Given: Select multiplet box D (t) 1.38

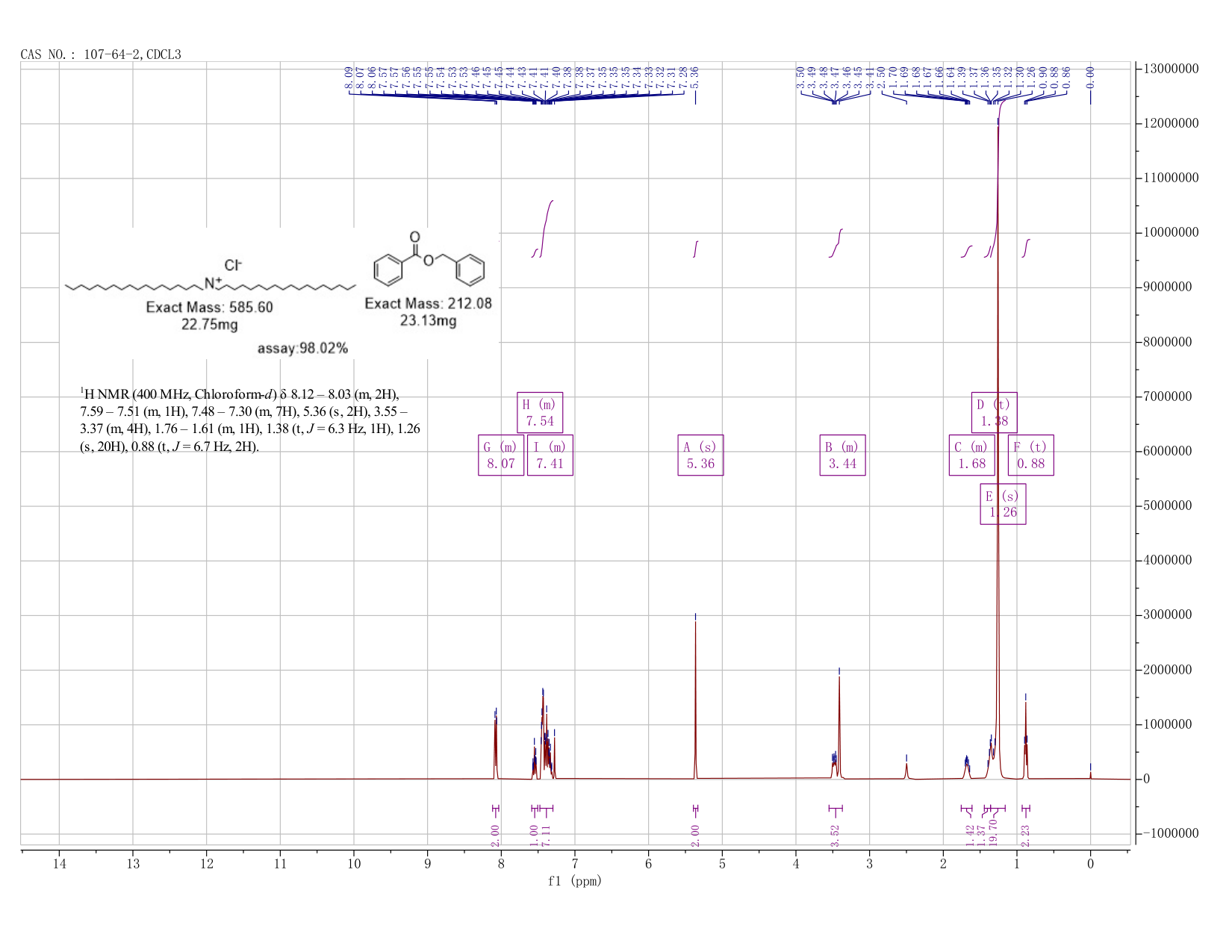Looking at the screenshot, I should point(994,413).
